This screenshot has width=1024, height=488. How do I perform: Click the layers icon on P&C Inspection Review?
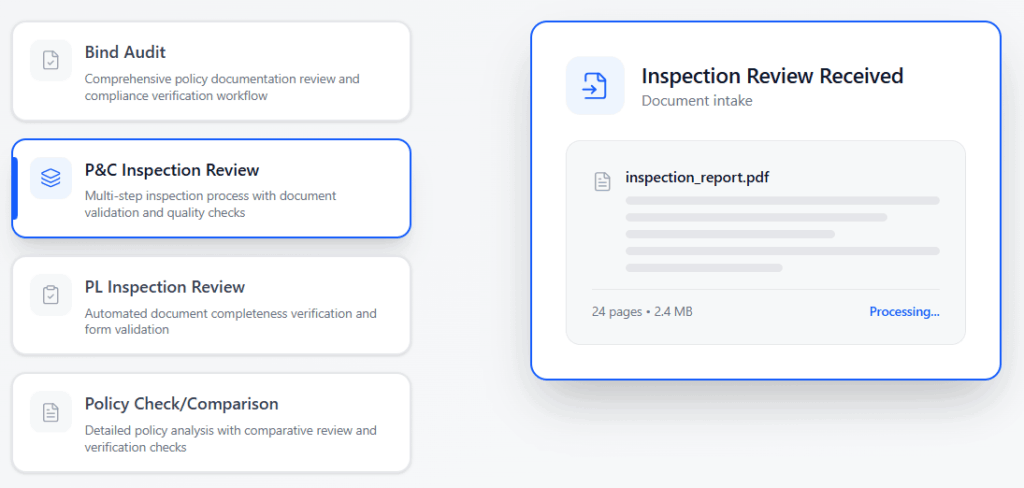click(51, 178)
